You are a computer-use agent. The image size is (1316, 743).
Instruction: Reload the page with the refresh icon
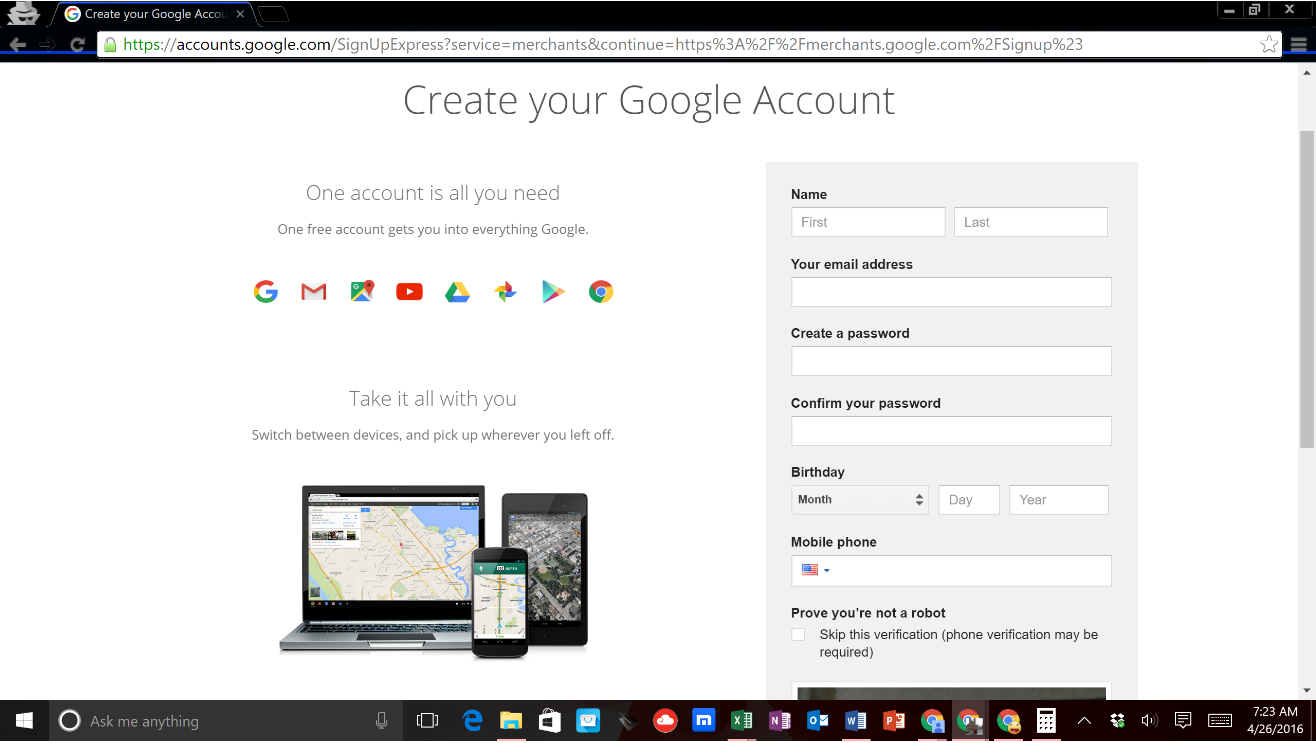click(77, 44)
